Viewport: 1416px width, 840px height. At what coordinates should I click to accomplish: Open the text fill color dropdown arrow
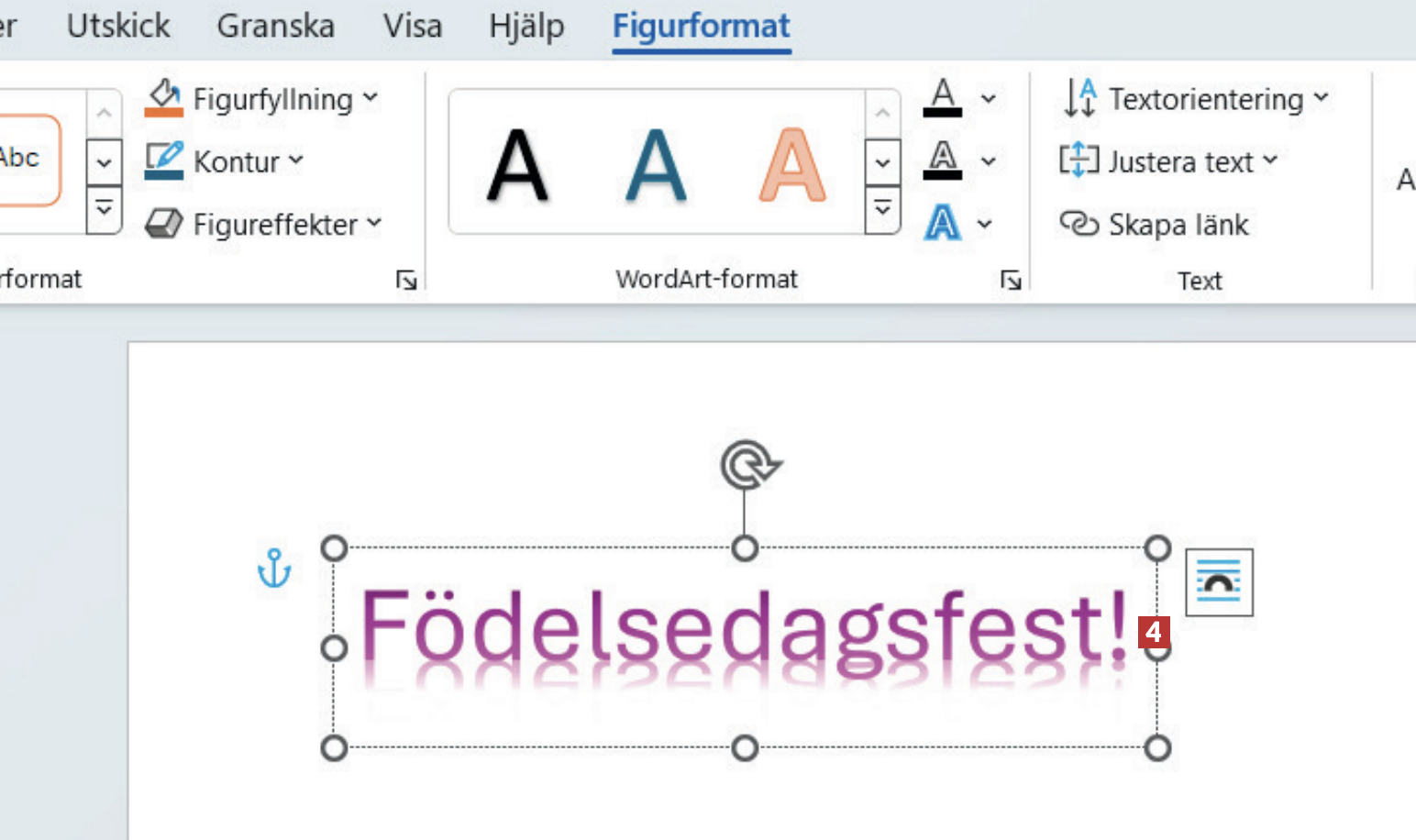[x=988, y=98]
